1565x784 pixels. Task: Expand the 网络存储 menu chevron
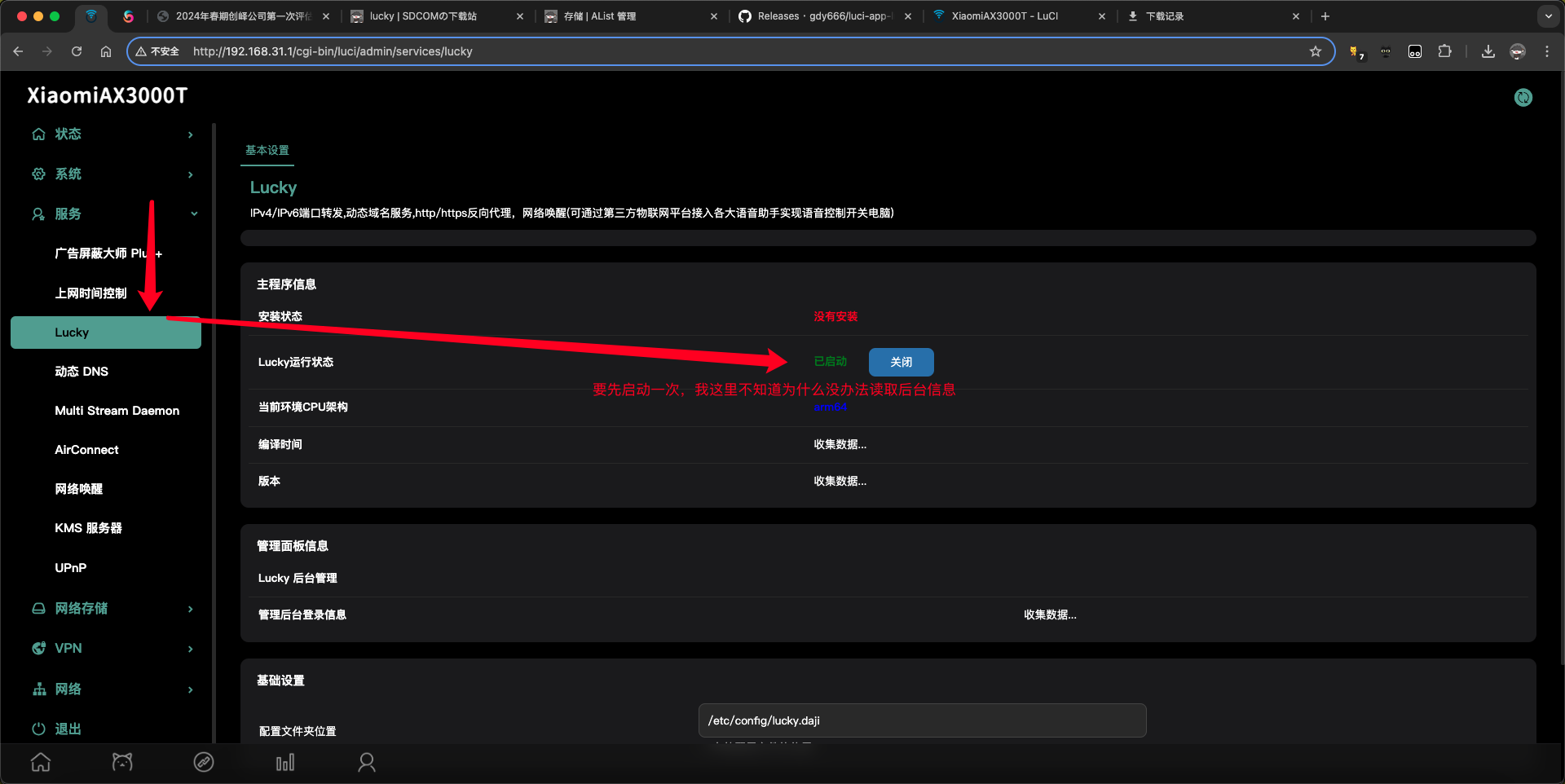click(190, 609)
